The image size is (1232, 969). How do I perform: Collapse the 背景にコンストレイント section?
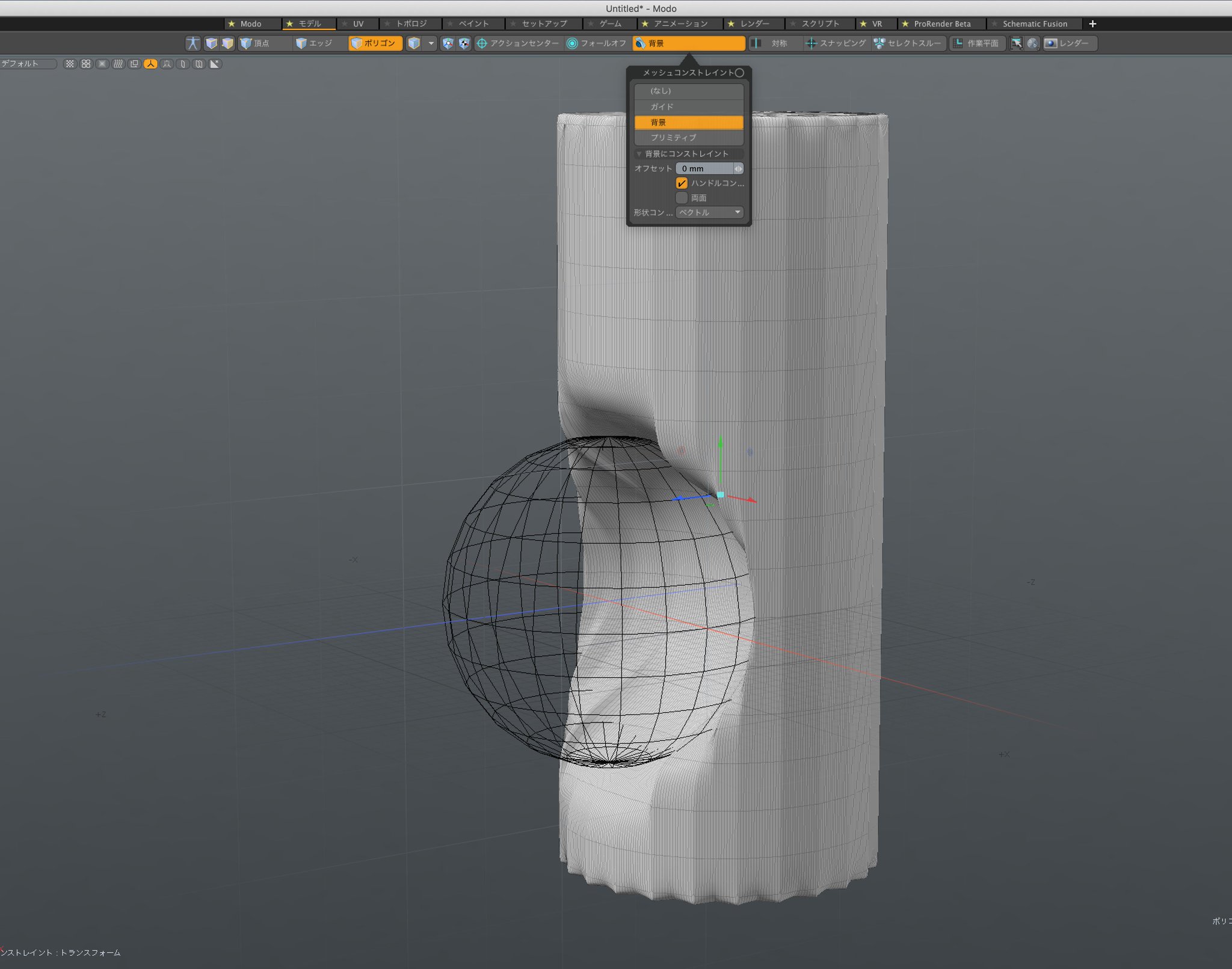click(x=639, y=154)
